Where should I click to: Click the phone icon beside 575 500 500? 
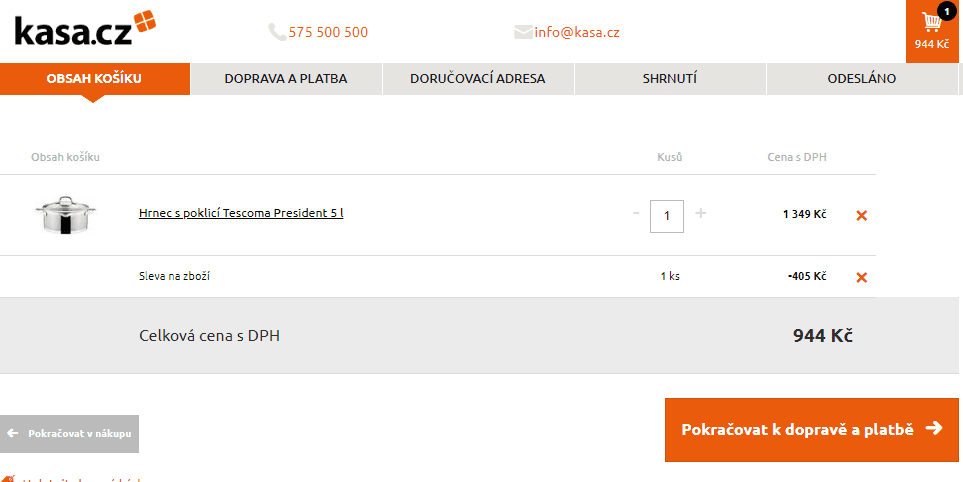[277, 32]
